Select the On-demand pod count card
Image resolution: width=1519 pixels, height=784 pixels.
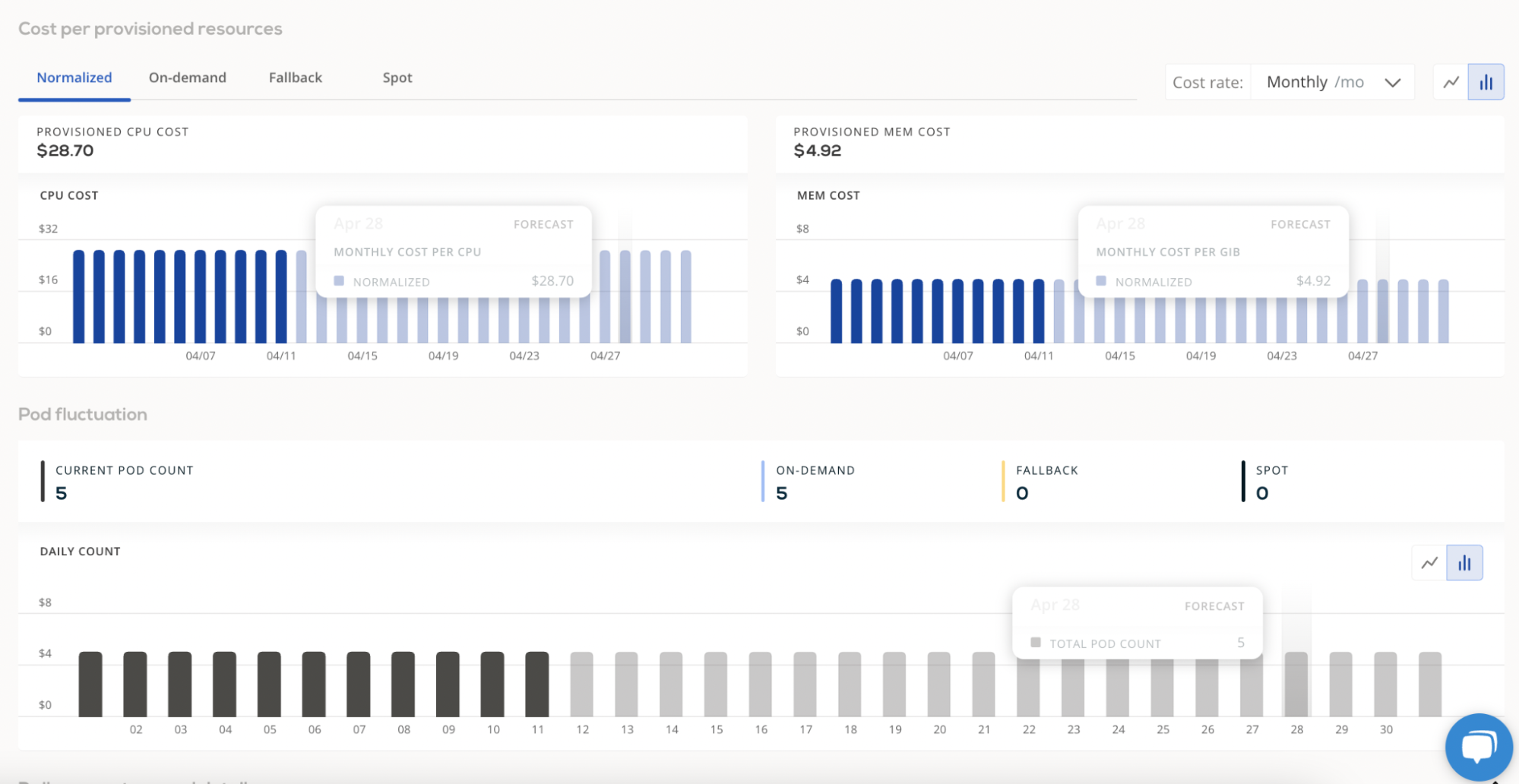pos(815,482)
